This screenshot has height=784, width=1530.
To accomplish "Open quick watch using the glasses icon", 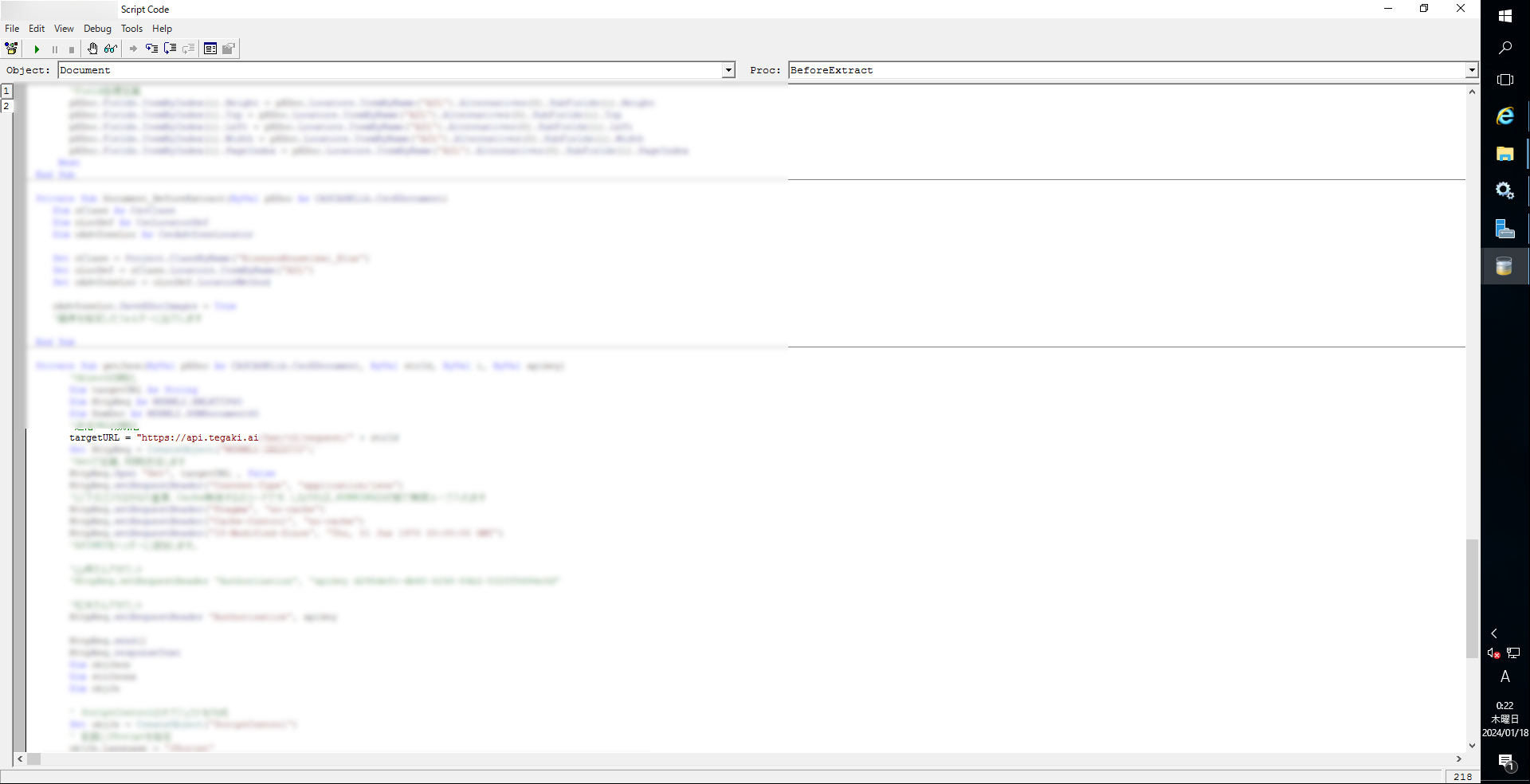I will point(111,49).
